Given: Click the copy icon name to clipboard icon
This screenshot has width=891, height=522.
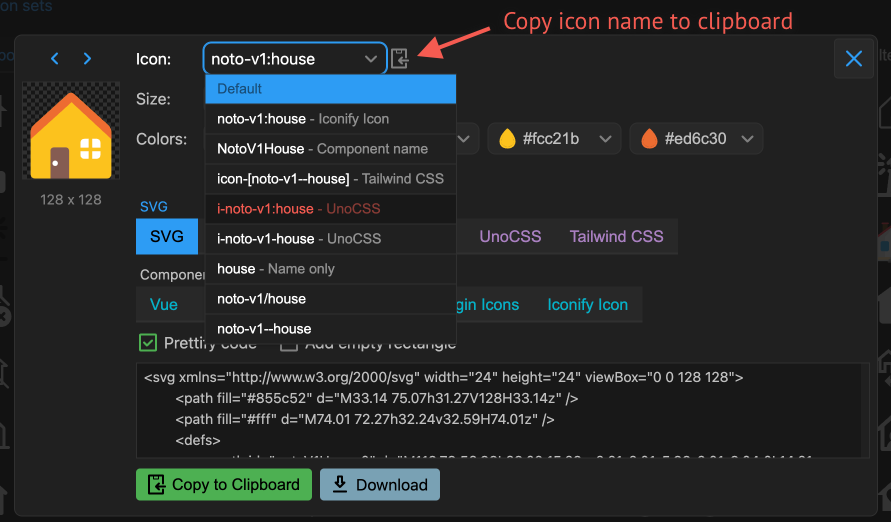Looking at the screenshot, I should pyautogui.click(x=400, y=59).
